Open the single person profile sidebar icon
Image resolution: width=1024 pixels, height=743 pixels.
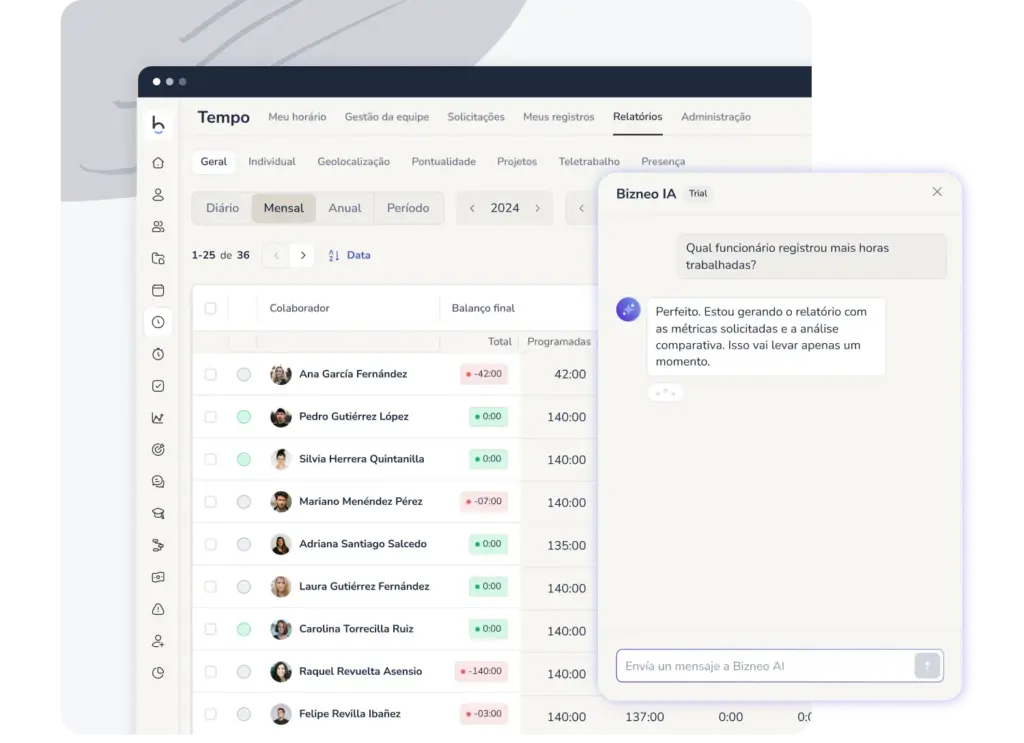tap(158, 195)
